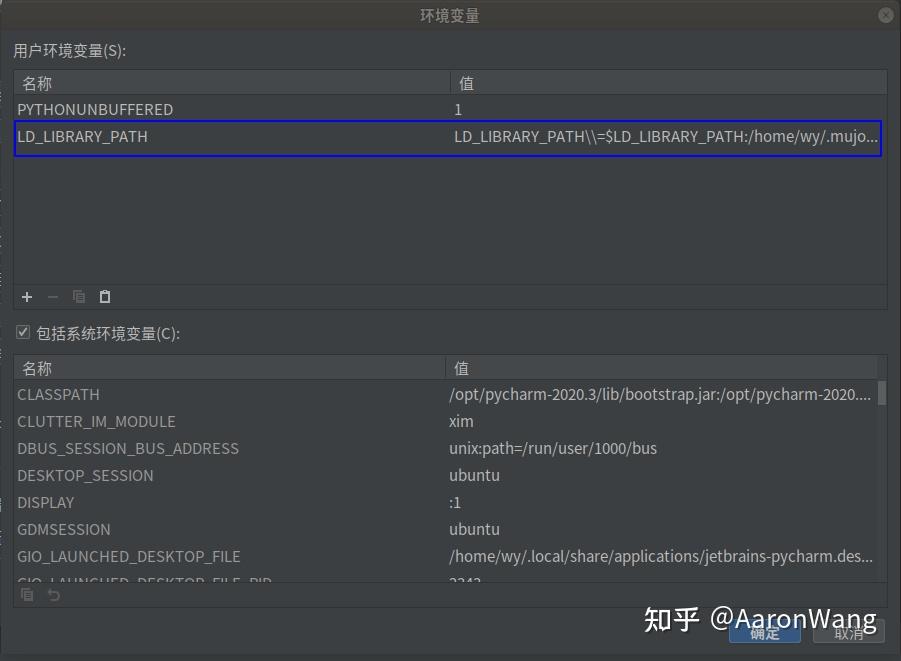
Task: Select the GDMSESSION variable row
Action: pyautogui.click(x=200, y=529)
